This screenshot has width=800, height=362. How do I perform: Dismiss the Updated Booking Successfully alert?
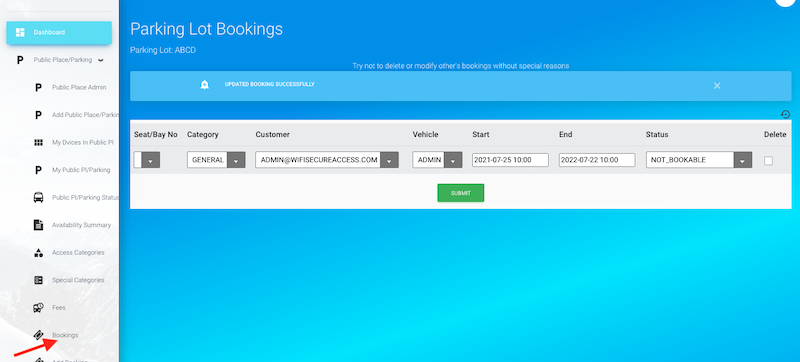tap(717, 86)
